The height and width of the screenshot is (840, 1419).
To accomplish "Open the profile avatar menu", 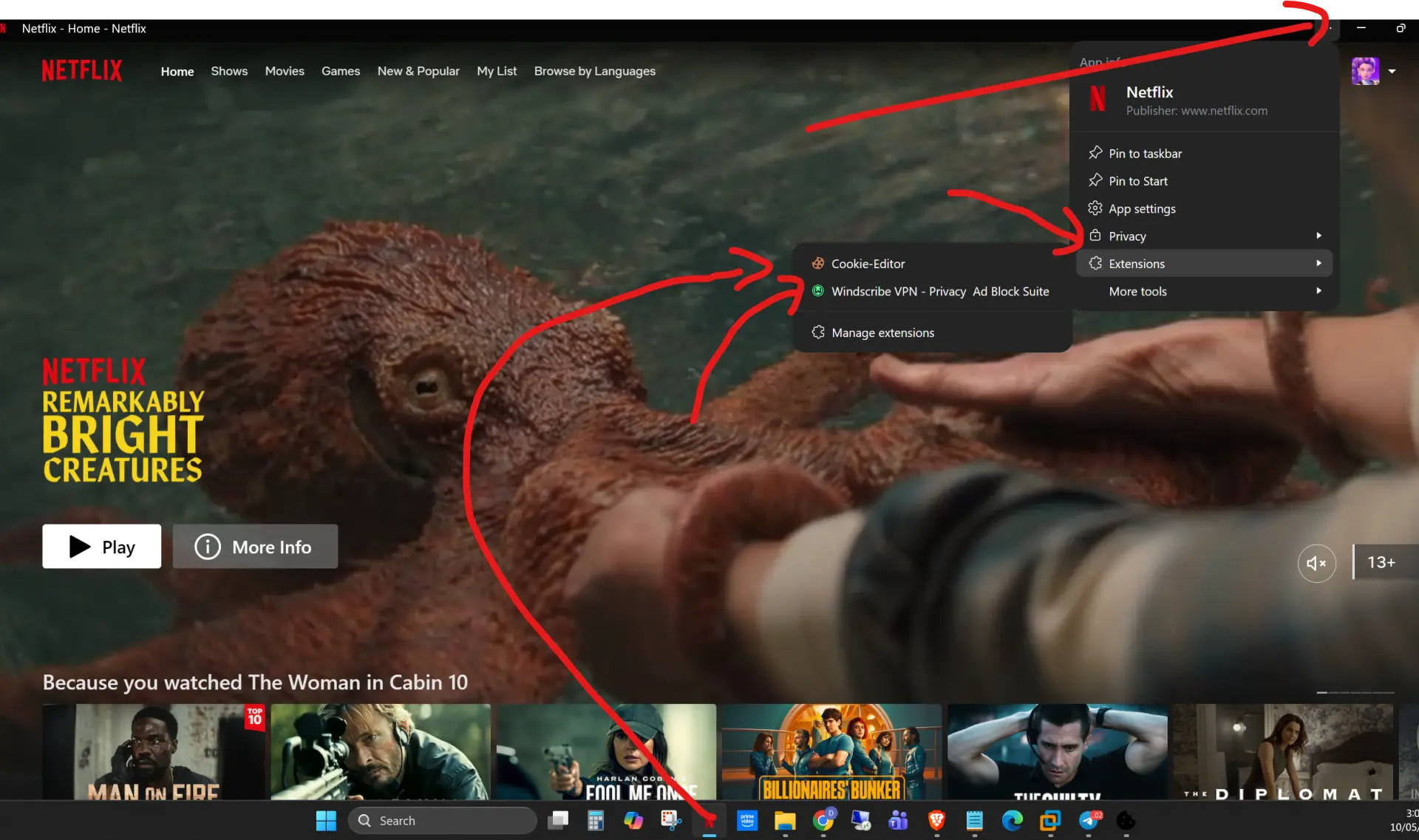I will [1365, 71].
